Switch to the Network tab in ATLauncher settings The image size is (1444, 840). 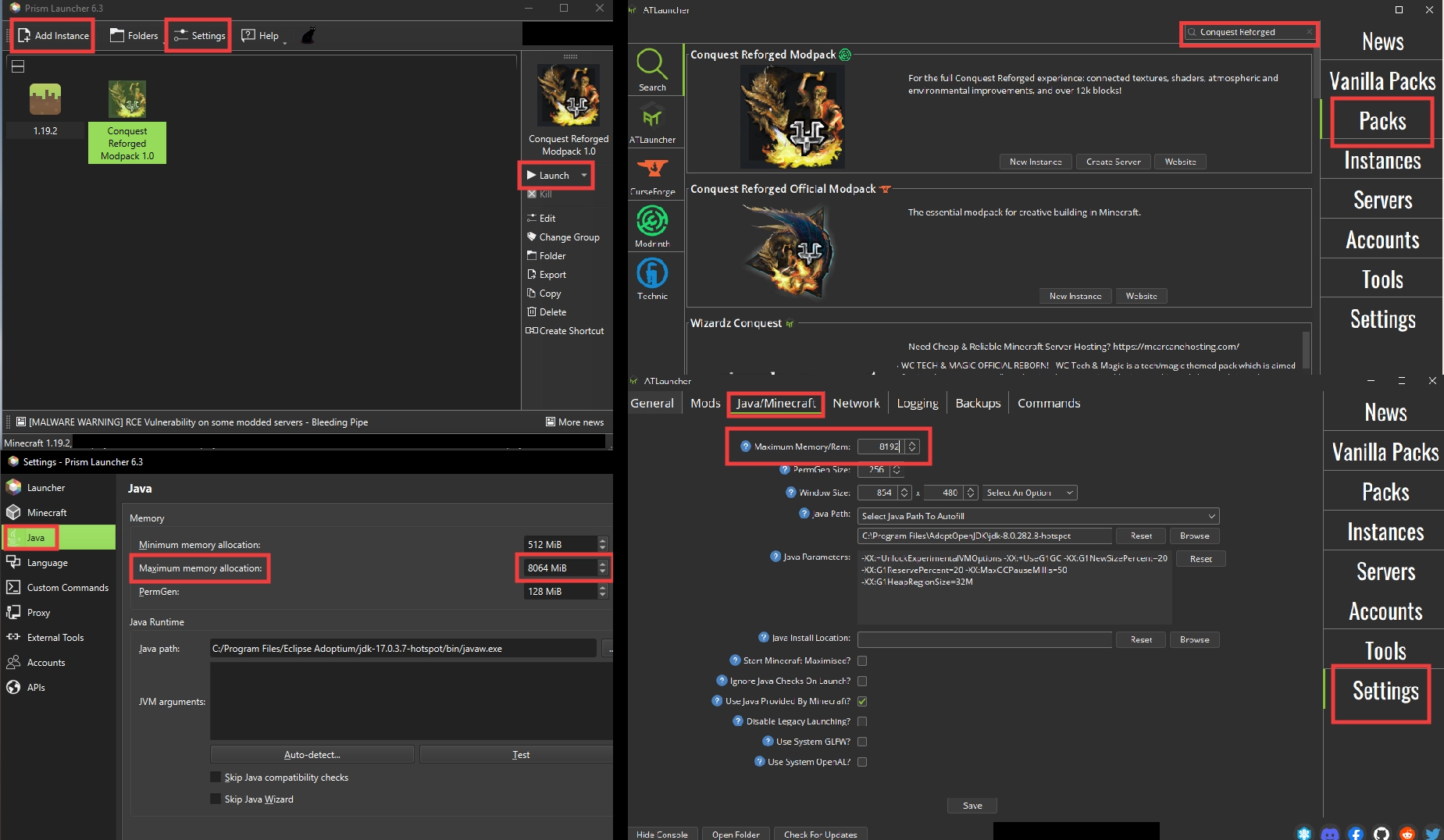tap(855, 403)
